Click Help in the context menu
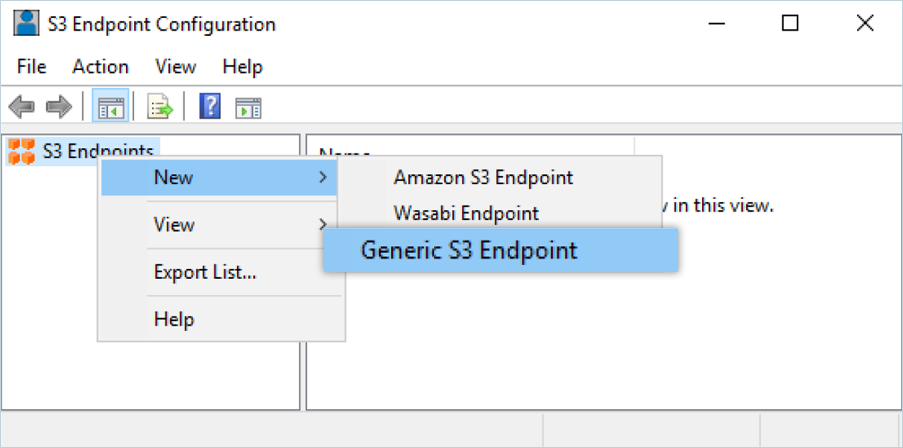The height and width of the screenshot is (448, 903). coord(174,320)
